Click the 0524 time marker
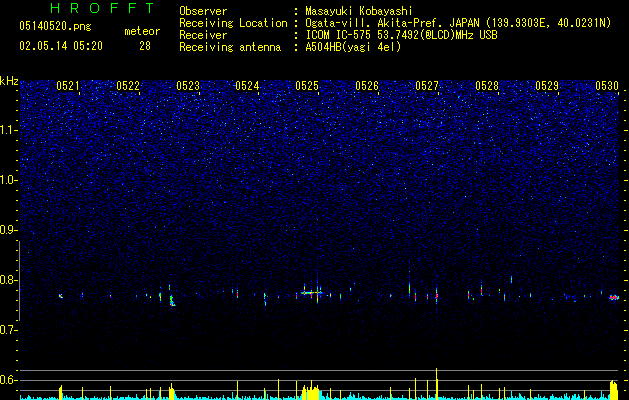 pos(247,86)
